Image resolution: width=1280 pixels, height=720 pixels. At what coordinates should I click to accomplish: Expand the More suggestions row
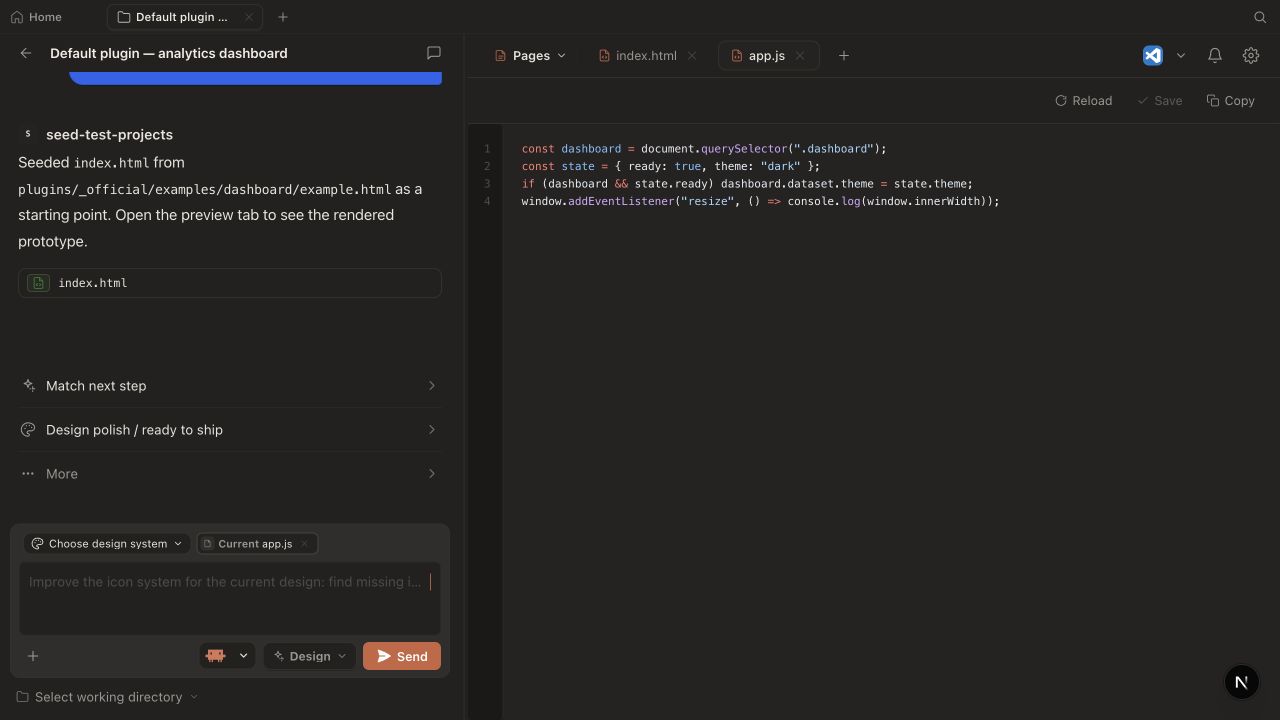point(230,474)
